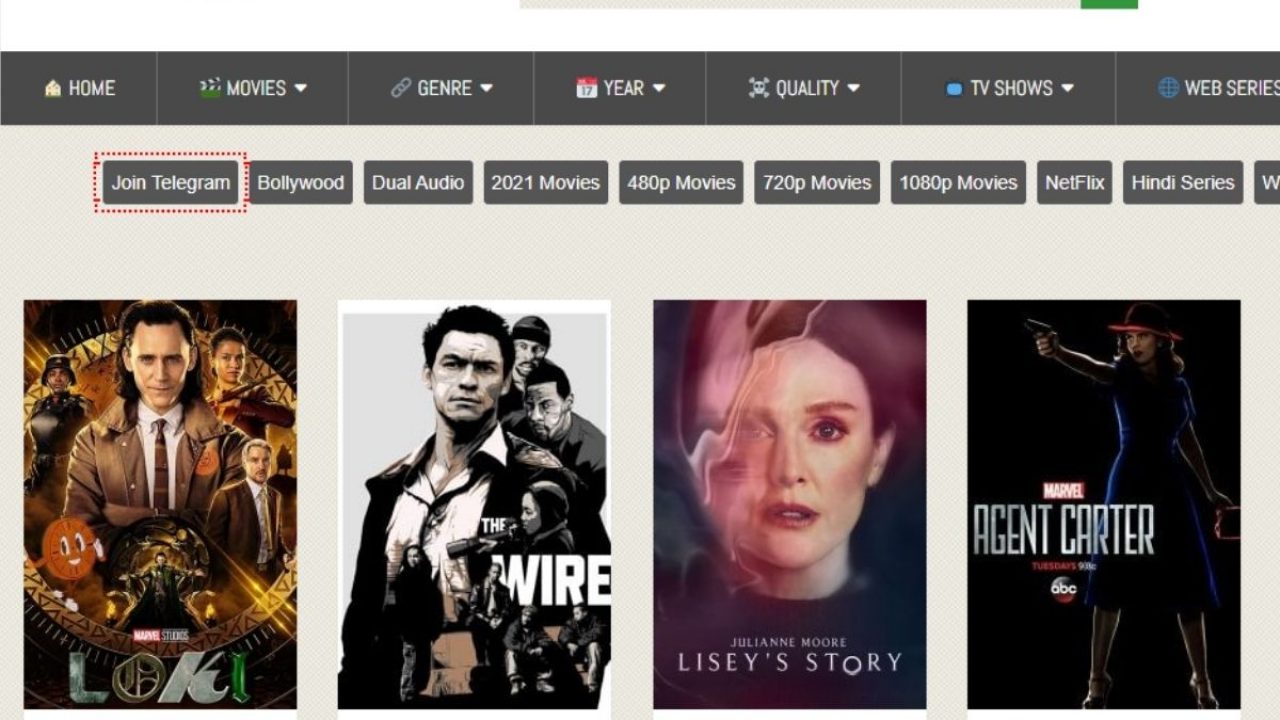Click the Join Telegram button
1280x720 pixels.
pyautogui.click(x=171, y=183)
